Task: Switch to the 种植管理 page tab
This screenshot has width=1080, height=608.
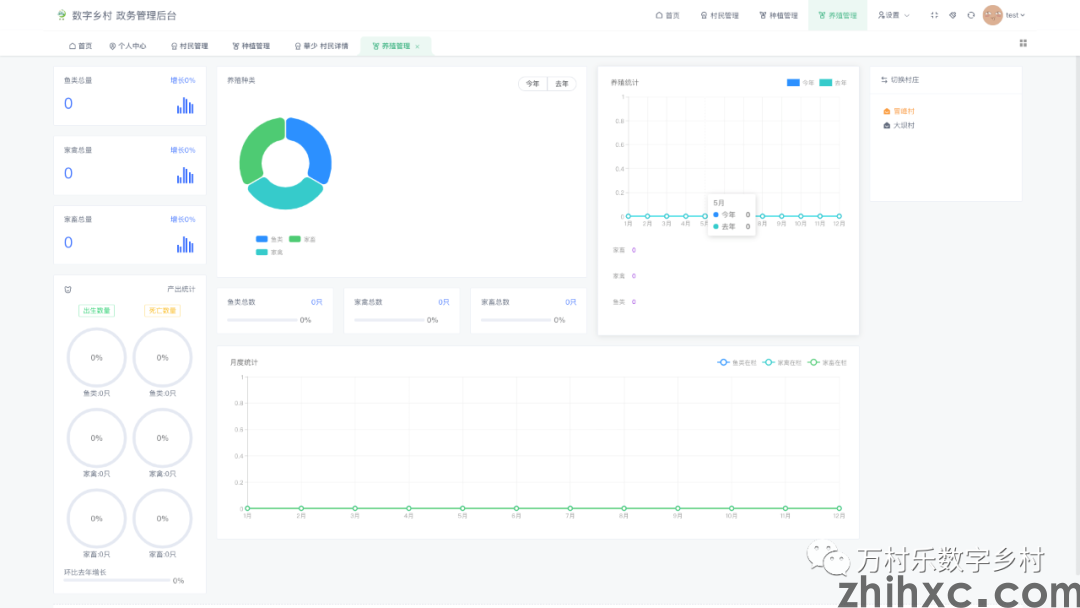Action: coord(251,46)
